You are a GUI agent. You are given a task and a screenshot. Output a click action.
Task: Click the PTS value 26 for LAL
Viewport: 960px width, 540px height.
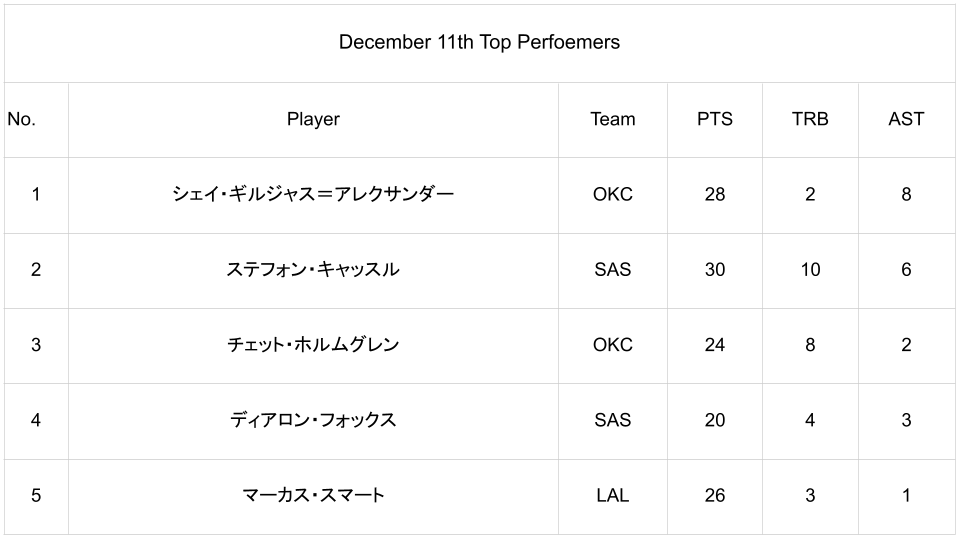coord(714,495)
